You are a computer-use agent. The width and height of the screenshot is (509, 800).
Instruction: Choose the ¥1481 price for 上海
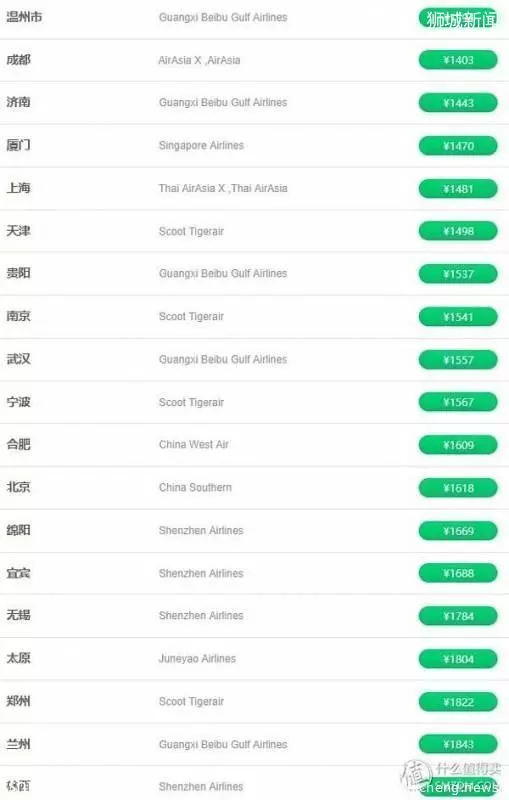(458, 189)
